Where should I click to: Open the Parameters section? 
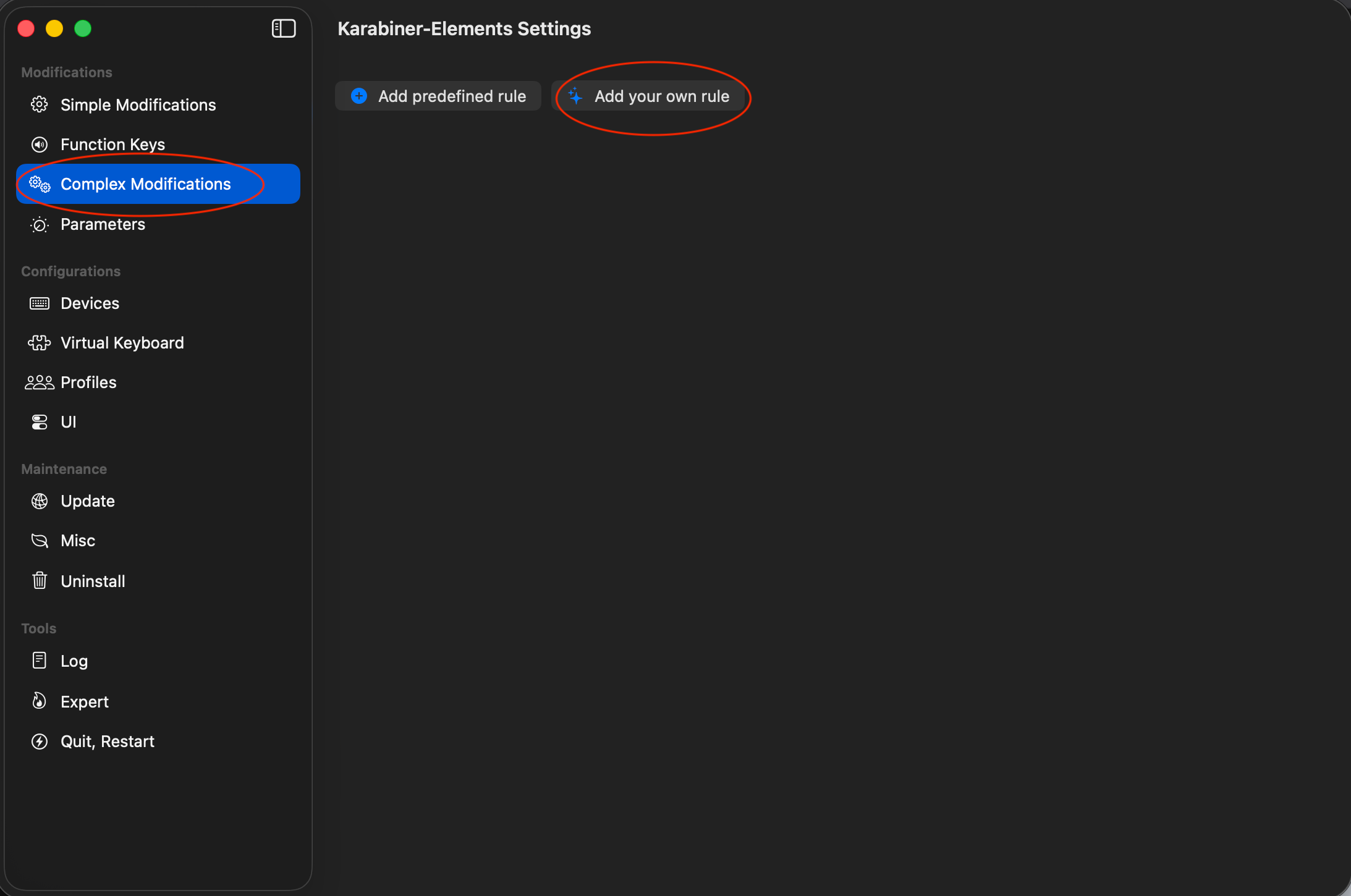(x=103, y=224)
